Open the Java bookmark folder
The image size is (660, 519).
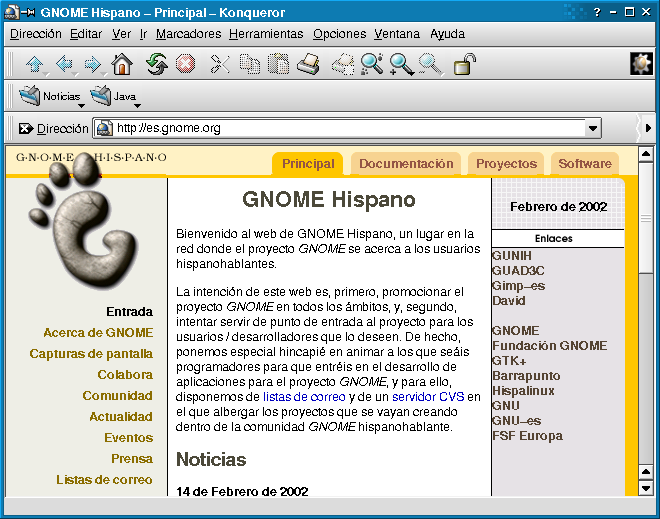point(114,96)
